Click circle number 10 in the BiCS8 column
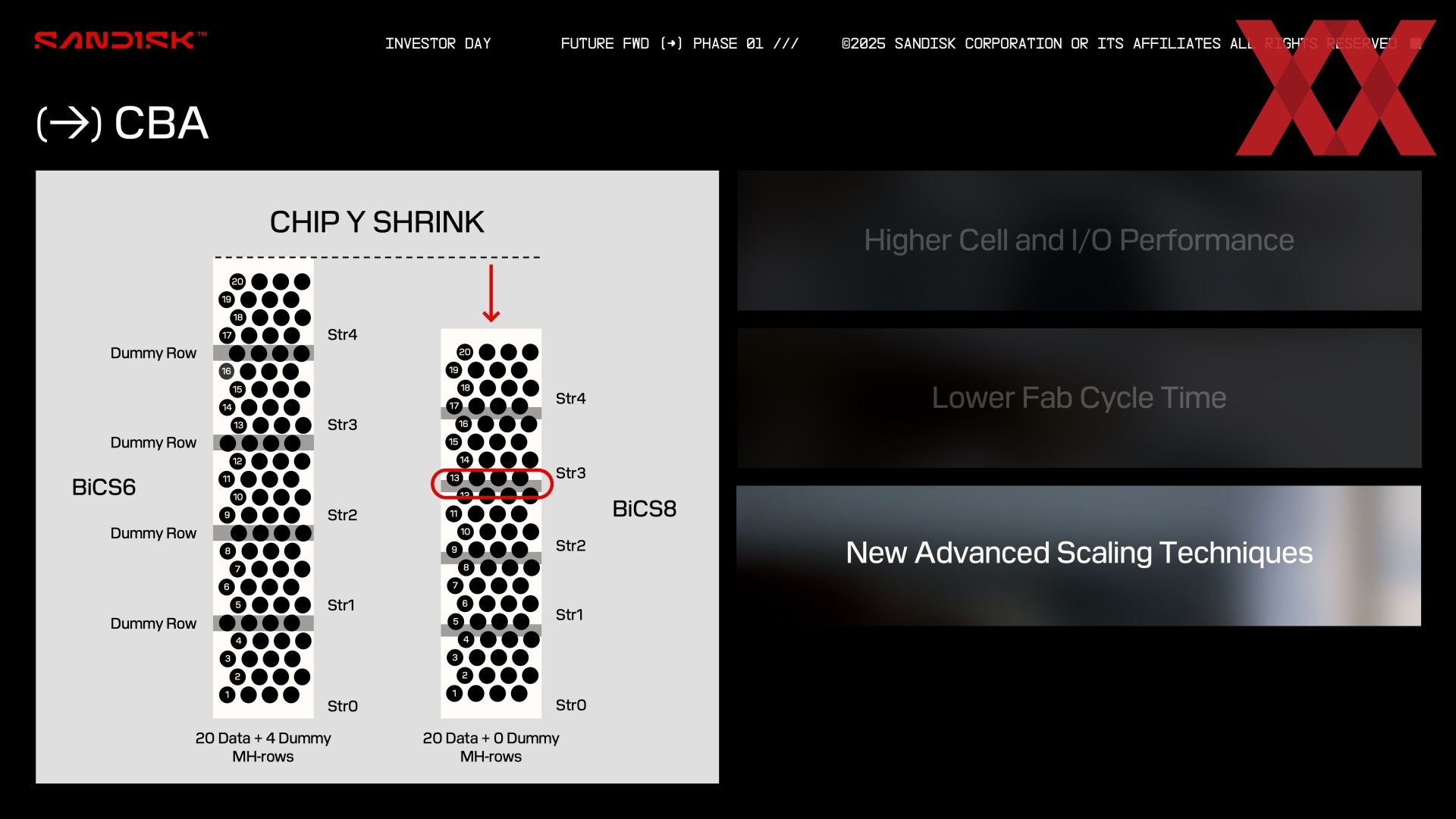The width and height of the screenshot is (1456, 819). tap(465, 532)
